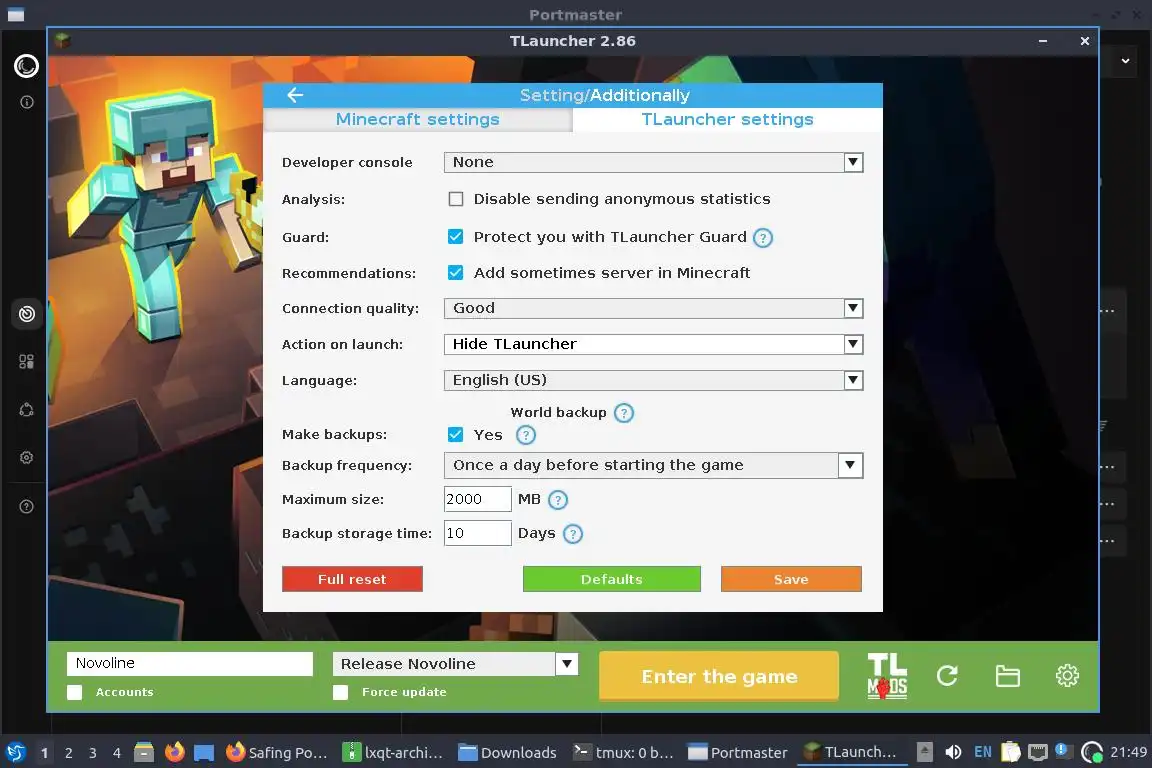Switch to Safing Po... Firefox taskbar window
Image resolution: width=1152 pixels, height=768 pixels.
tap(276, 753)
